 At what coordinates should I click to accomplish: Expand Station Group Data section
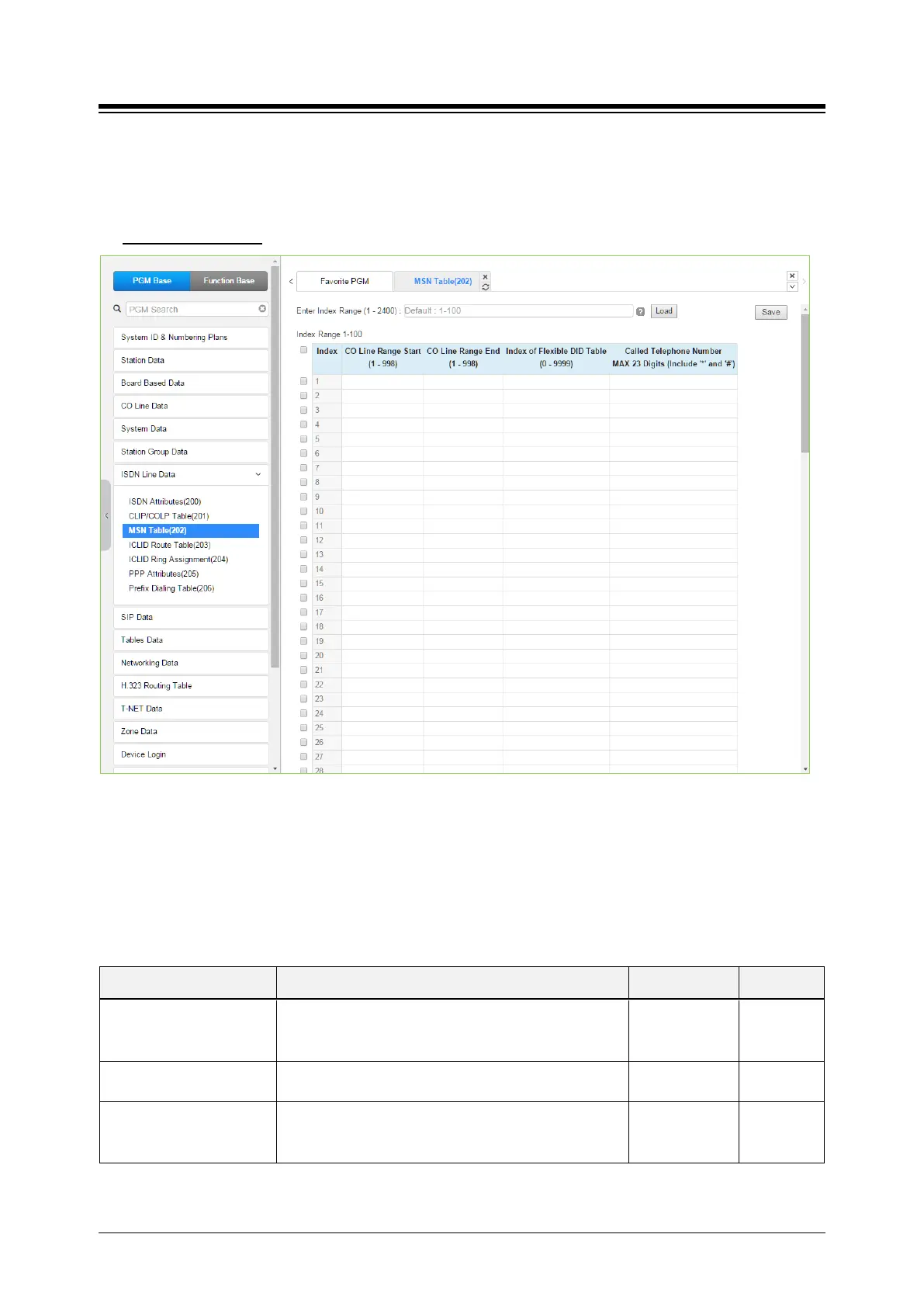click(x=191, y=452)
